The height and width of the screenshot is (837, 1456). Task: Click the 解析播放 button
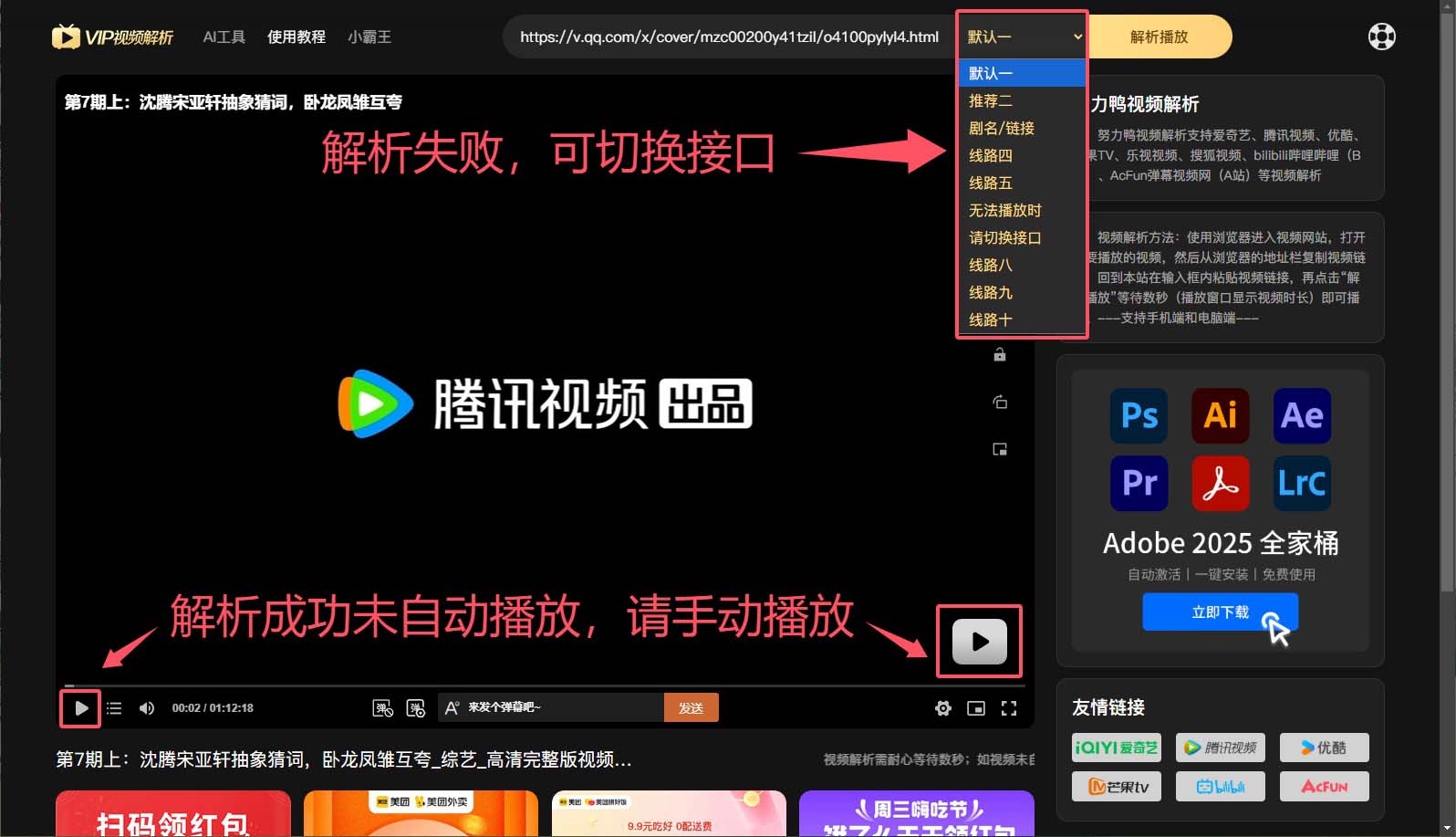[1159, 37]
